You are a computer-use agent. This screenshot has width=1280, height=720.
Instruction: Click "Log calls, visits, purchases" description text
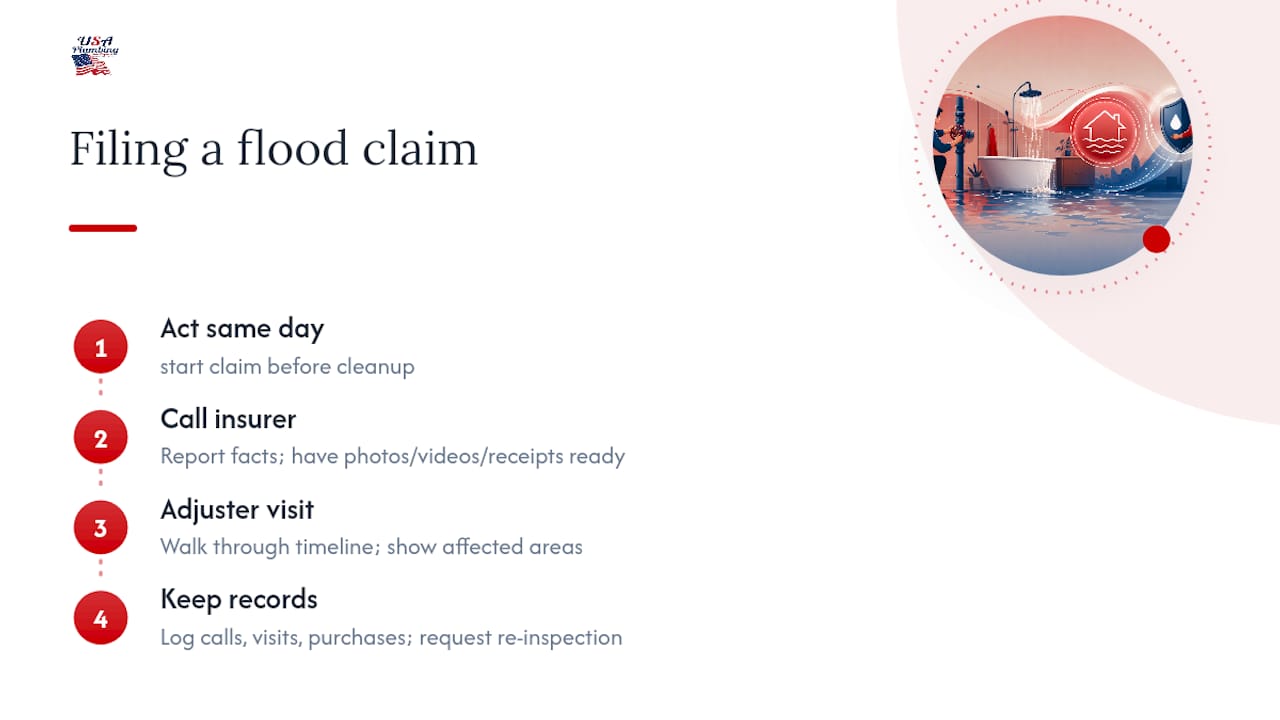click(284, 637)
